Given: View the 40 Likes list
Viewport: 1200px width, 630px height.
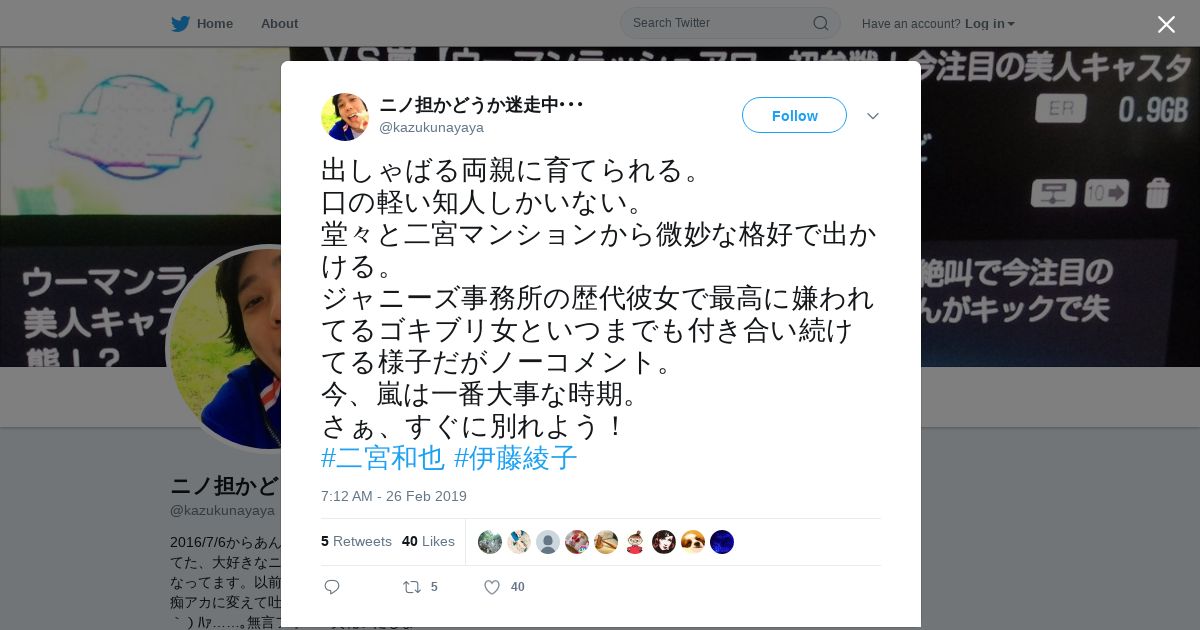Looking at the screenshot, I should 428,541.
